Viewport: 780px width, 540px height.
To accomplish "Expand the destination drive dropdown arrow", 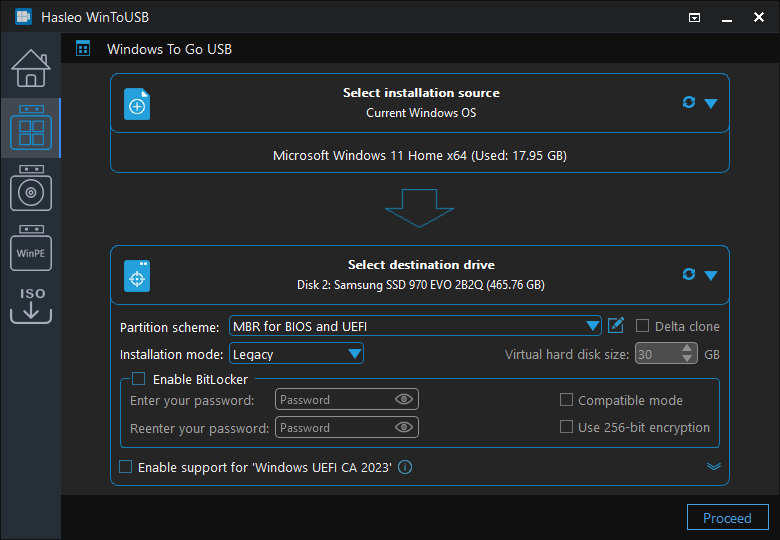I will [x=711, y=275].
